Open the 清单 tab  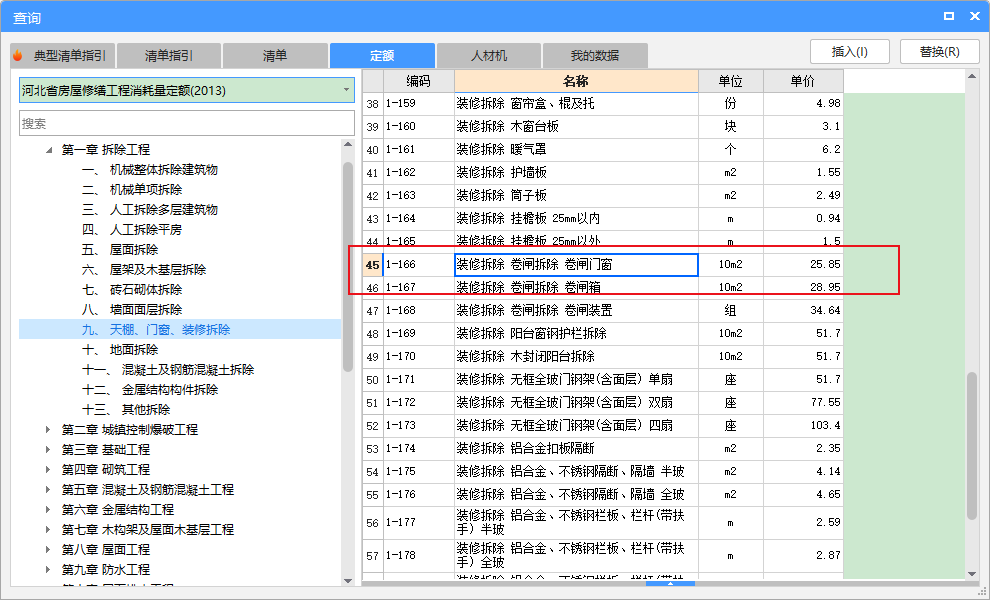click(275, 56)
